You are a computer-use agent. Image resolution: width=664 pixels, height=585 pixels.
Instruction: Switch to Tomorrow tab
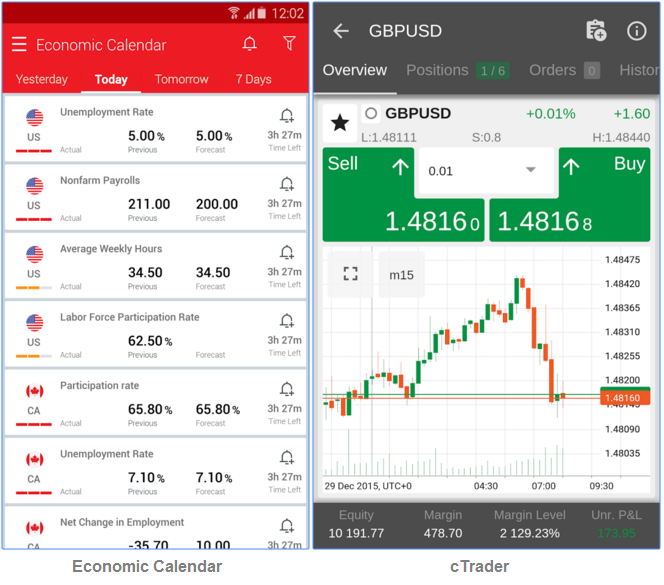(181, 79)
